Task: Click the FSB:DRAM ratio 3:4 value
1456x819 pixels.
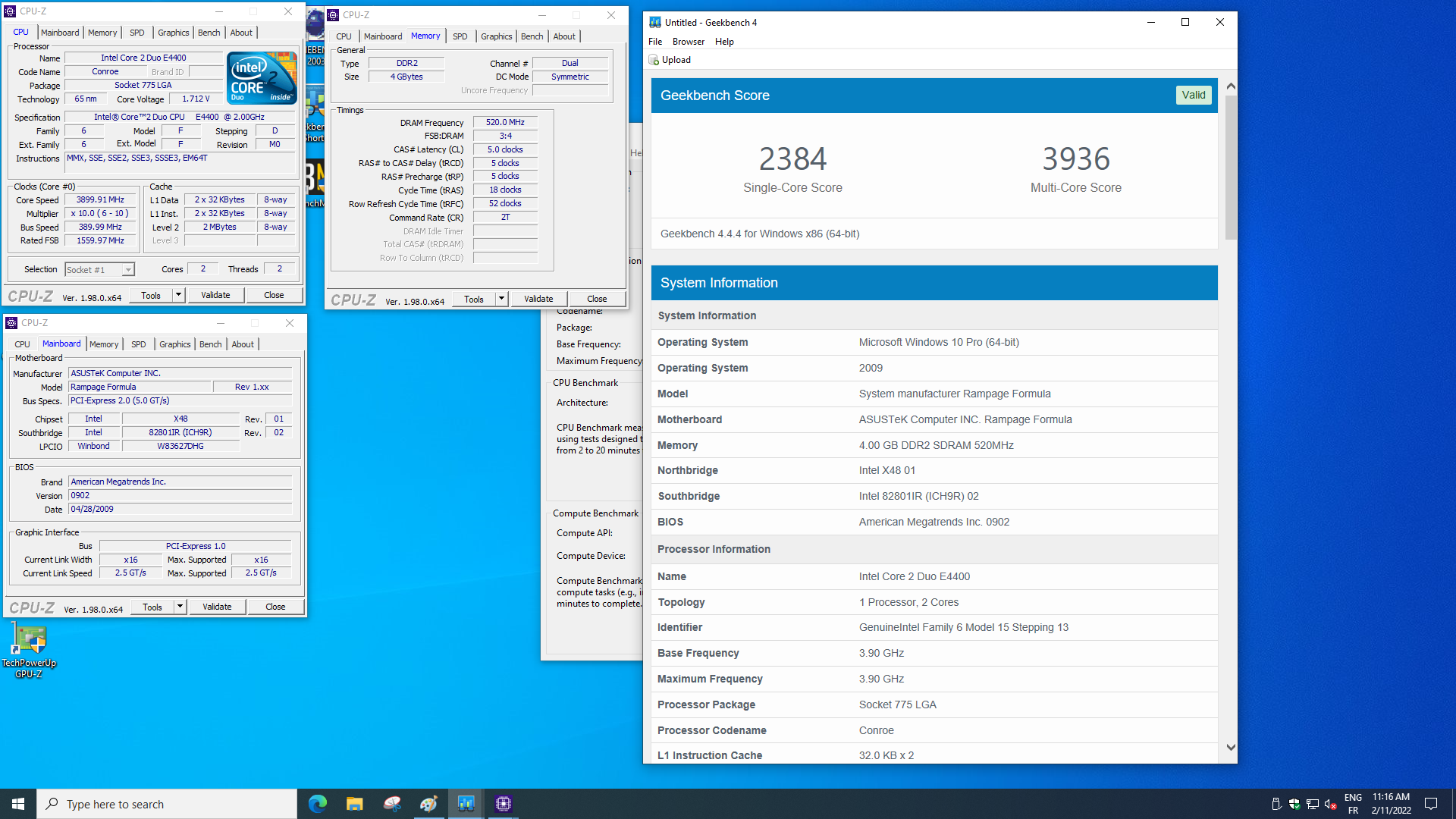Action: (505, 136)
